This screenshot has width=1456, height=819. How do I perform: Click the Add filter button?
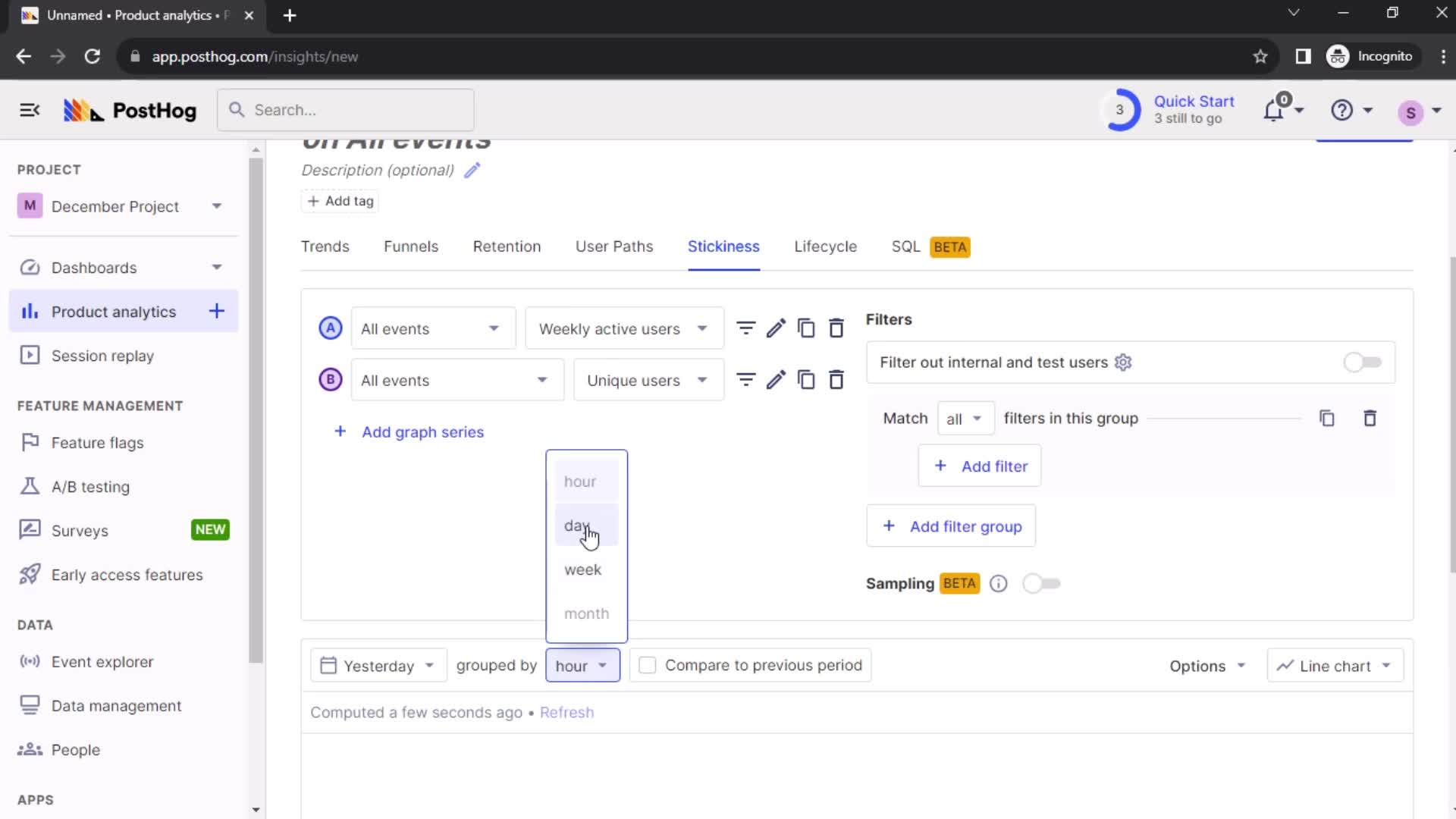[981, 466]
